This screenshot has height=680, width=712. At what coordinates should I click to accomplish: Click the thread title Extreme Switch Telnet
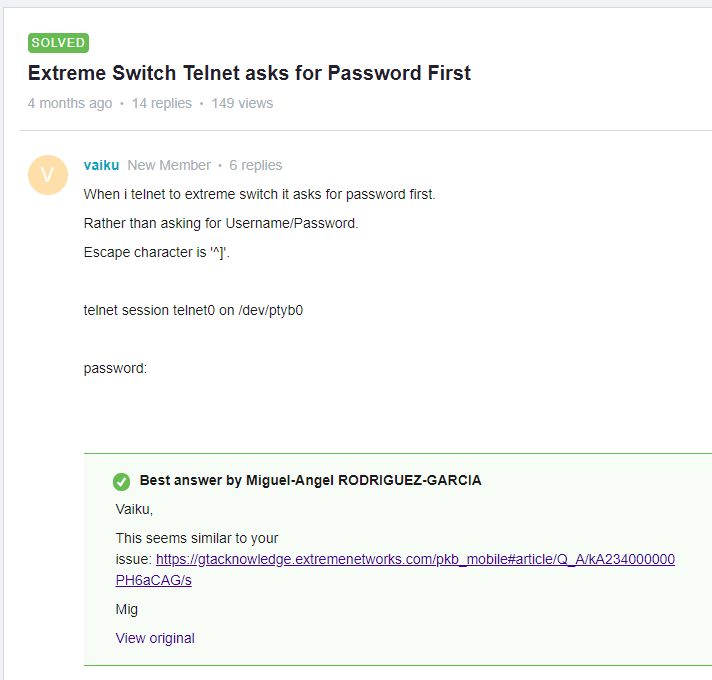[x=249, y=73]
